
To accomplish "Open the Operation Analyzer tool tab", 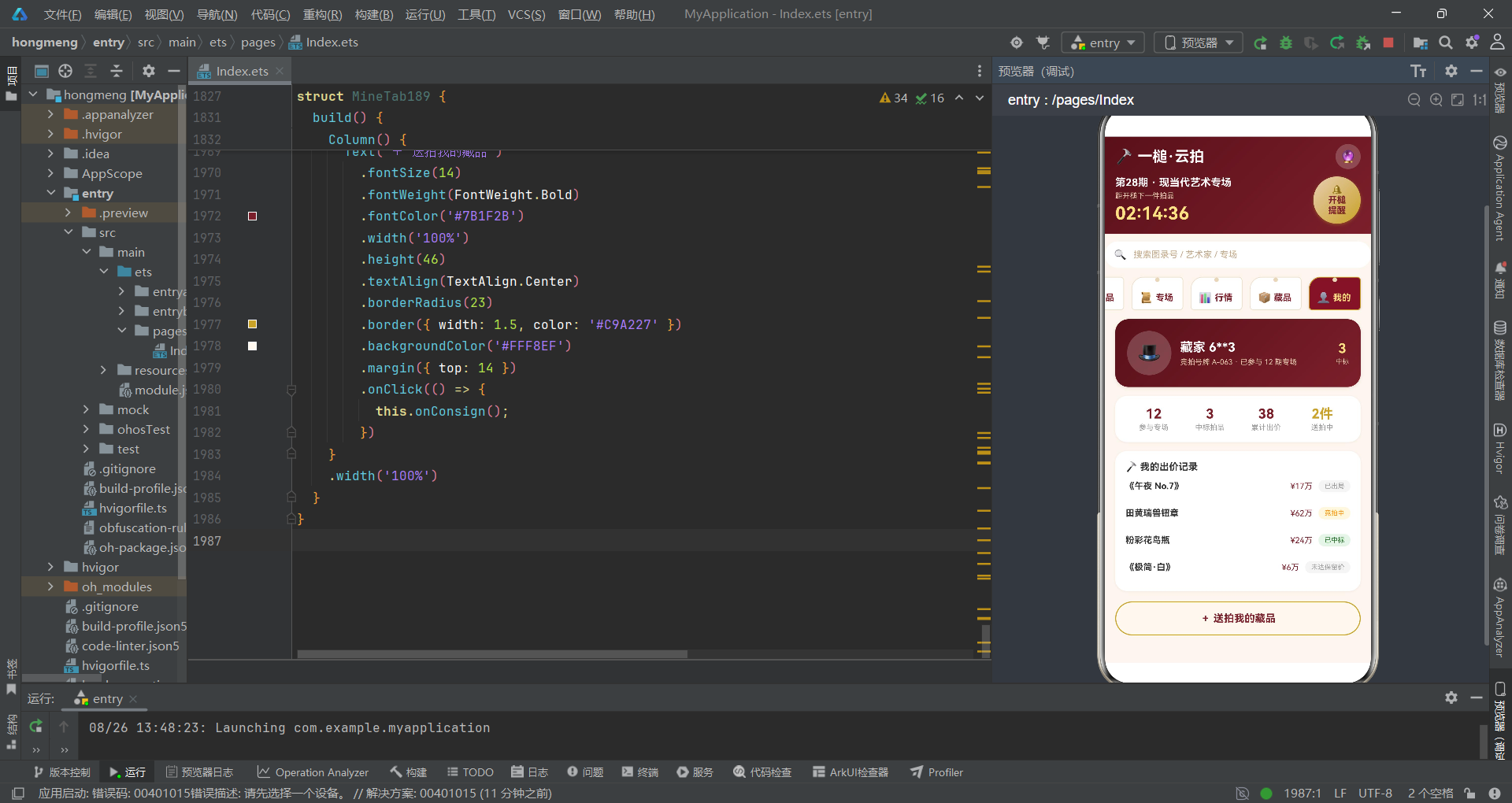I will point(313,772).
